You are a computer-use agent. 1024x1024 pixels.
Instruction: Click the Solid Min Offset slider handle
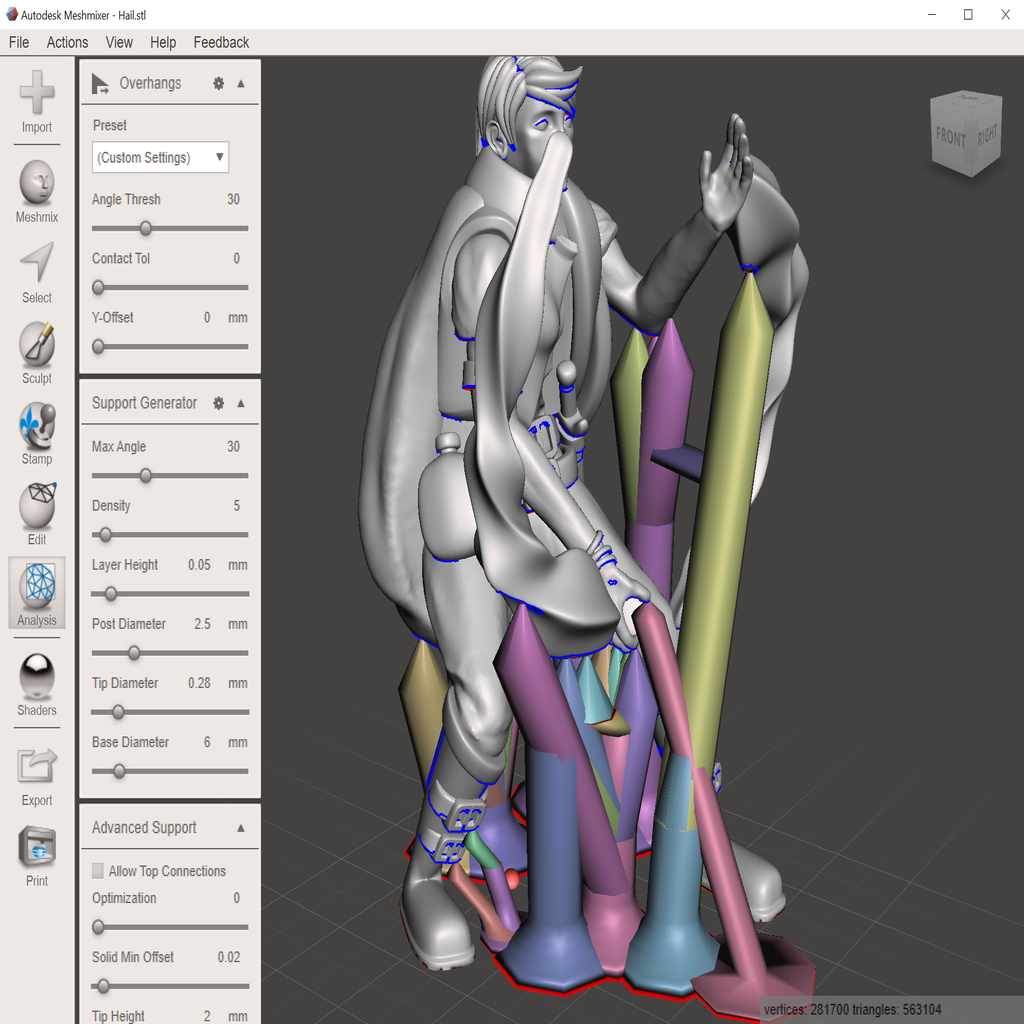103,986
